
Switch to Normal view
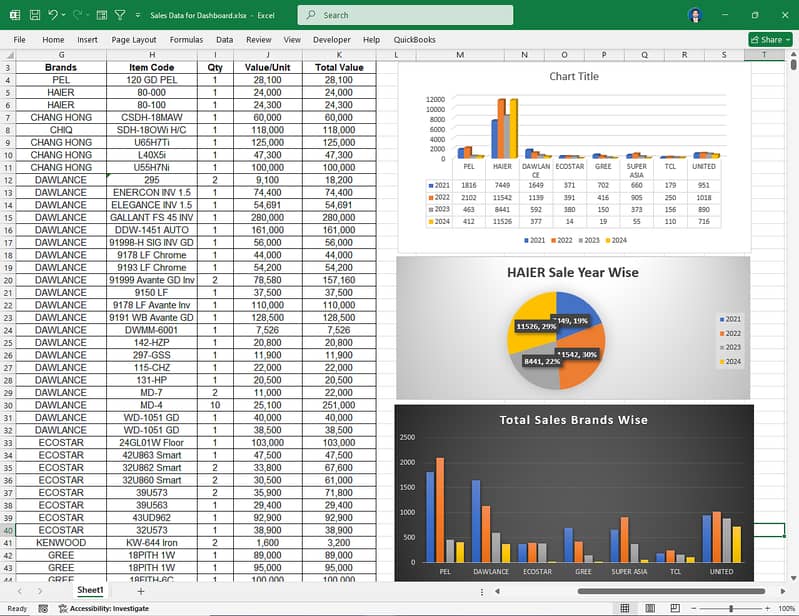[625, 608]
